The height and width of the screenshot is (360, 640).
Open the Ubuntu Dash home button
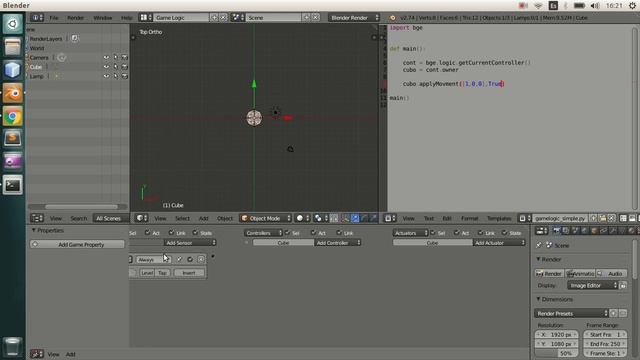click(13, 24)
